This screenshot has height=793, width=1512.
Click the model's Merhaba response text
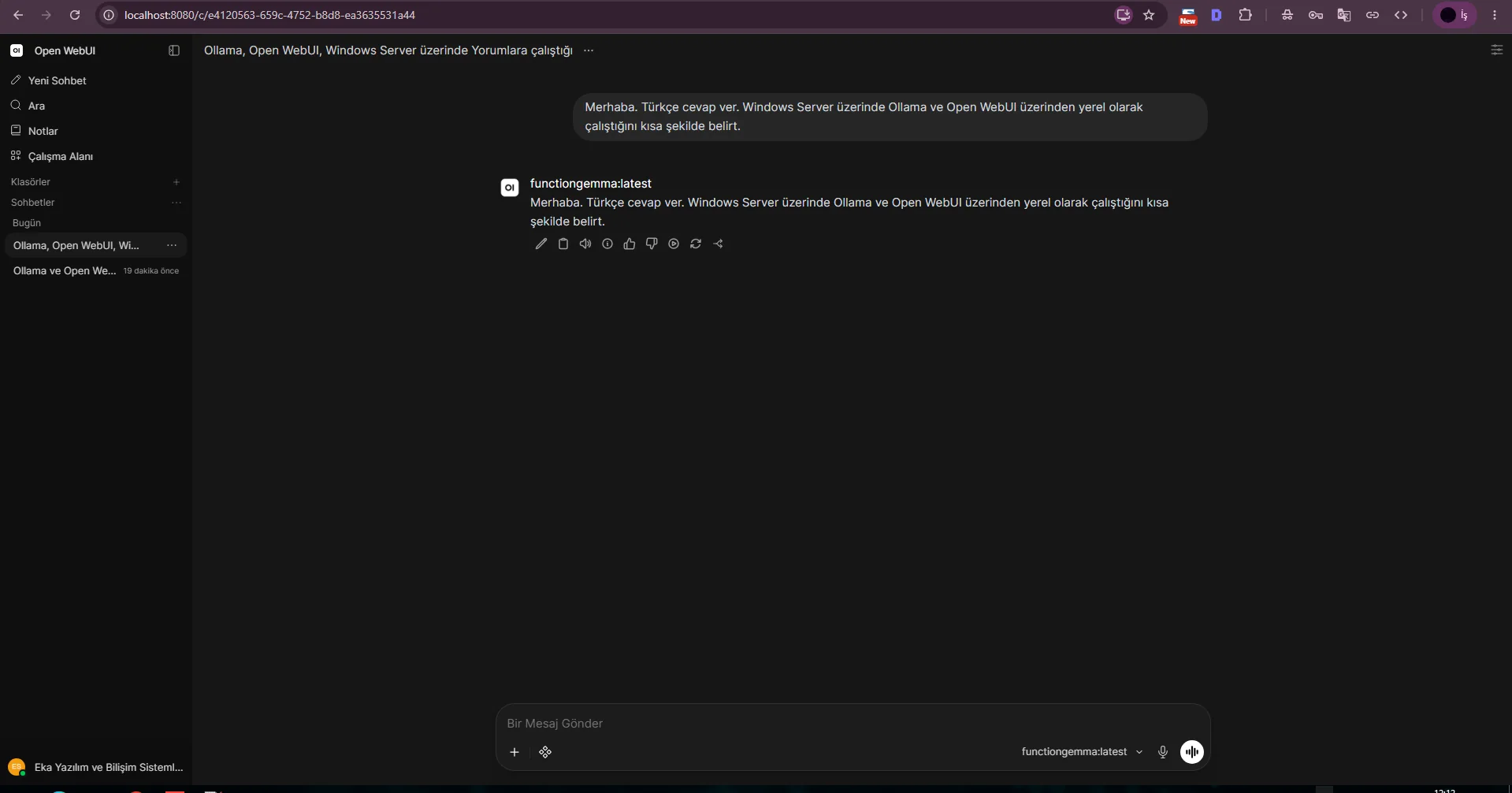849,212
